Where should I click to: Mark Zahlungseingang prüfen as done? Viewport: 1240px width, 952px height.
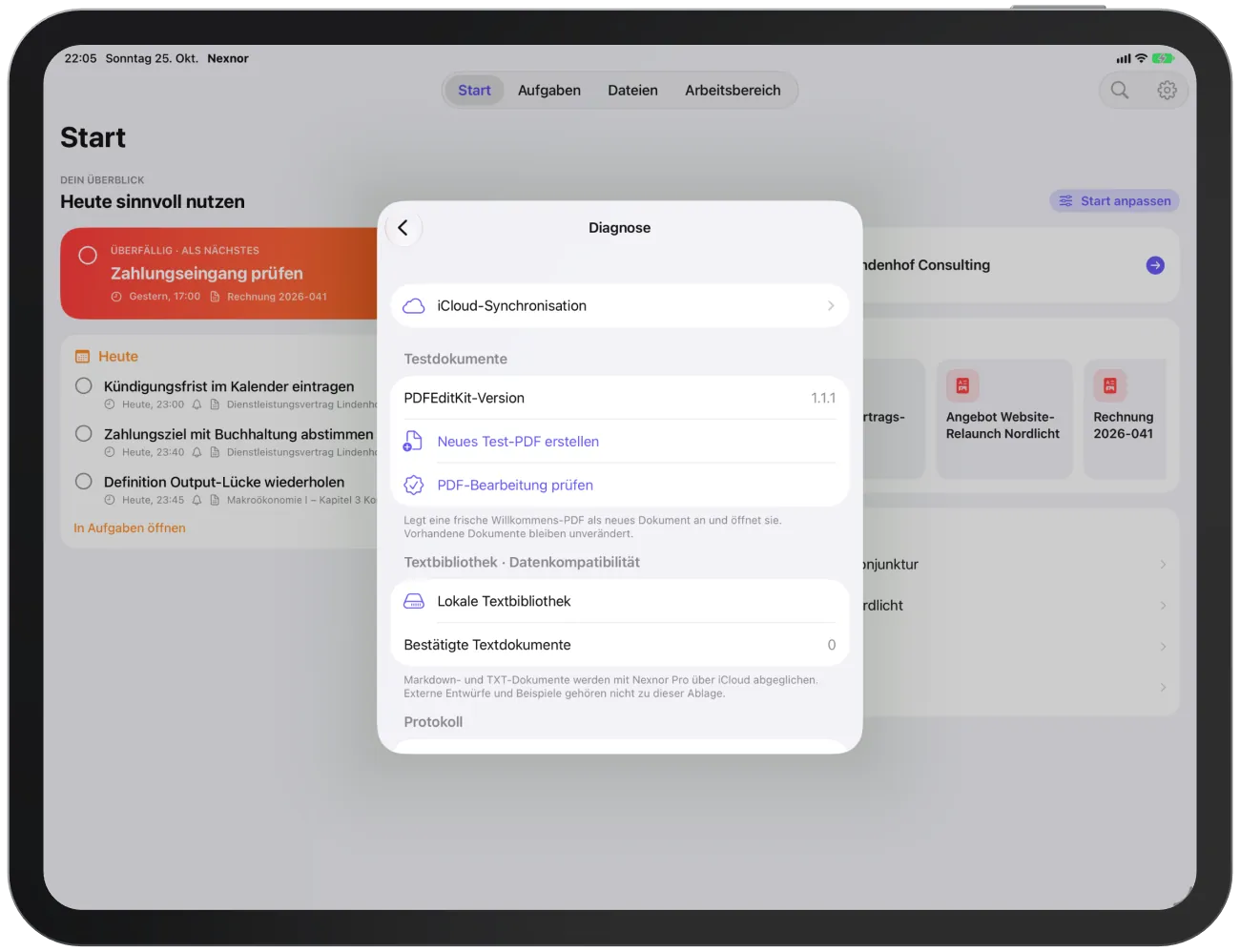88,256
